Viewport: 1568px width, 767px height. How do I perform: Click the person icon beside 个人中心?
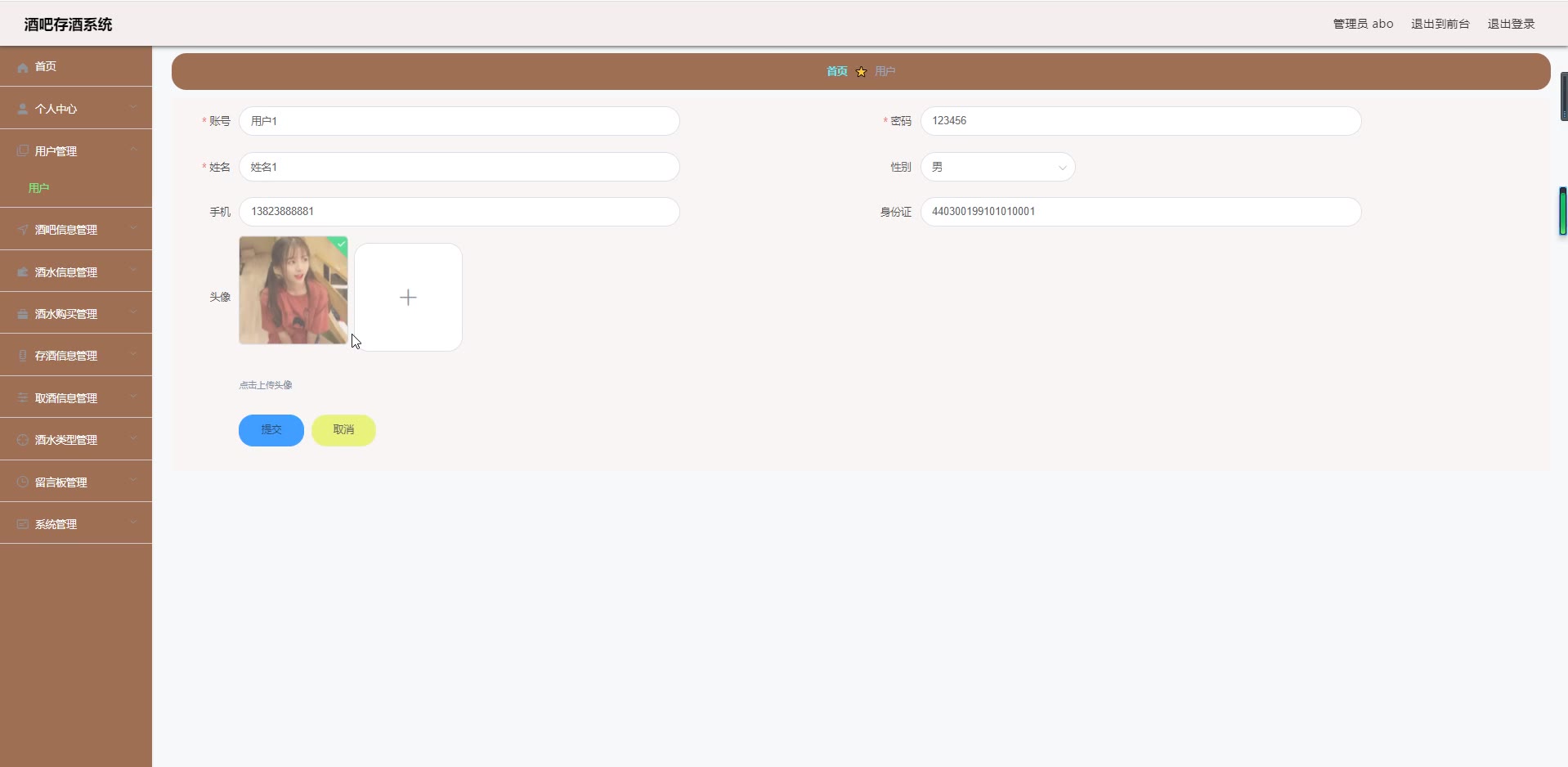pyautogui.click(x=23, y=109)
